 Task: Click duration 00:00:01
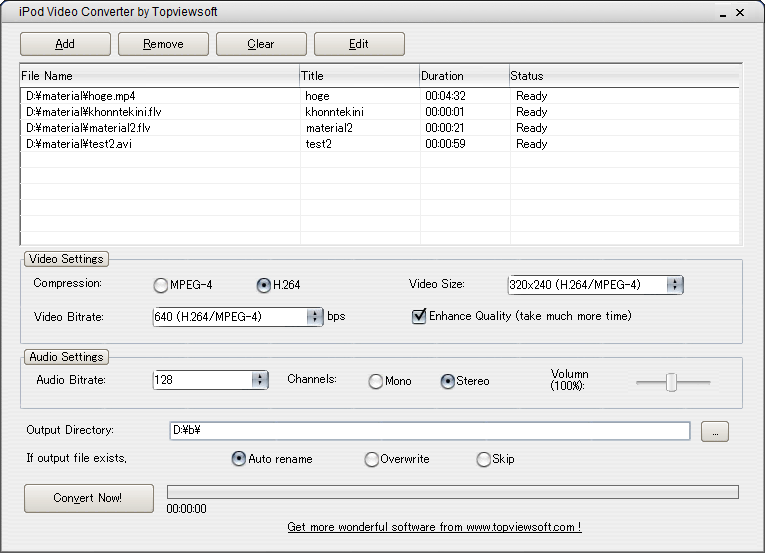[x=444, y=112]
